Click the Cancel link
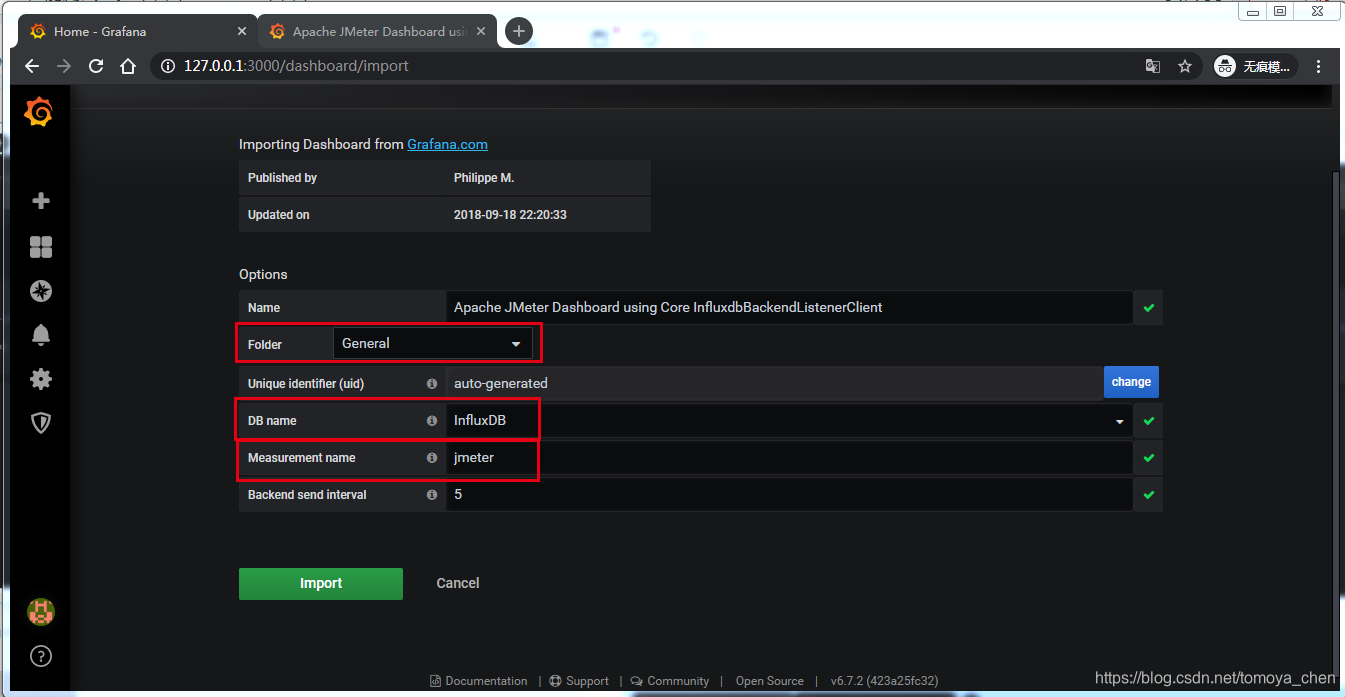The height and width of the screenshot is (697, 1345). (458, 583)
